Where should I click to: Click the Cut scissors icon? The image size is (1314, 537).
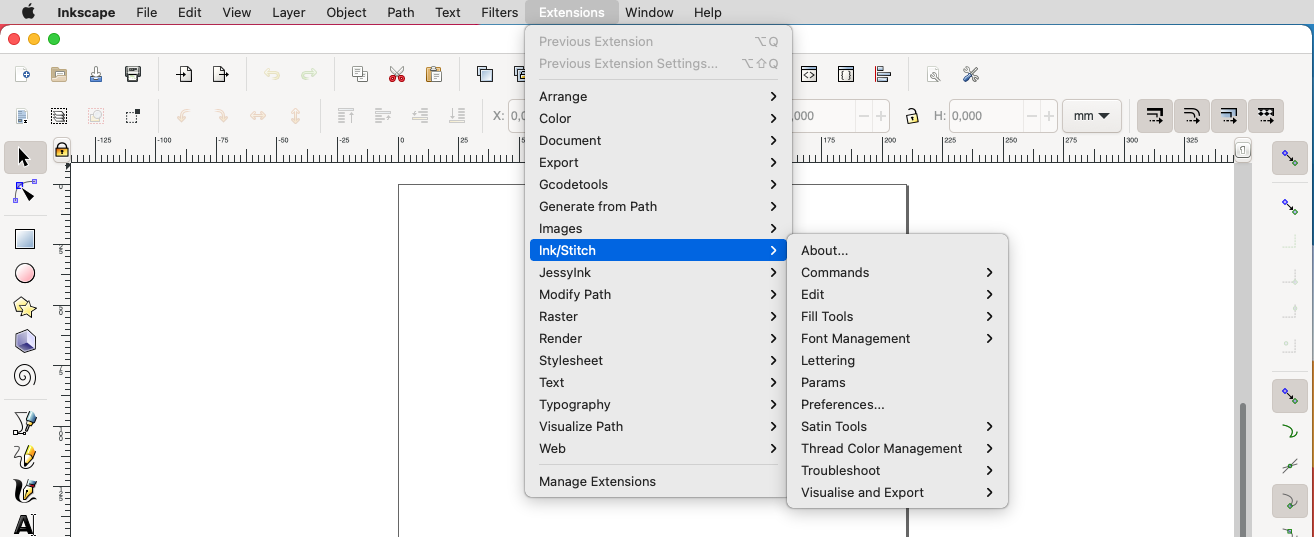(x=397, y=74)
